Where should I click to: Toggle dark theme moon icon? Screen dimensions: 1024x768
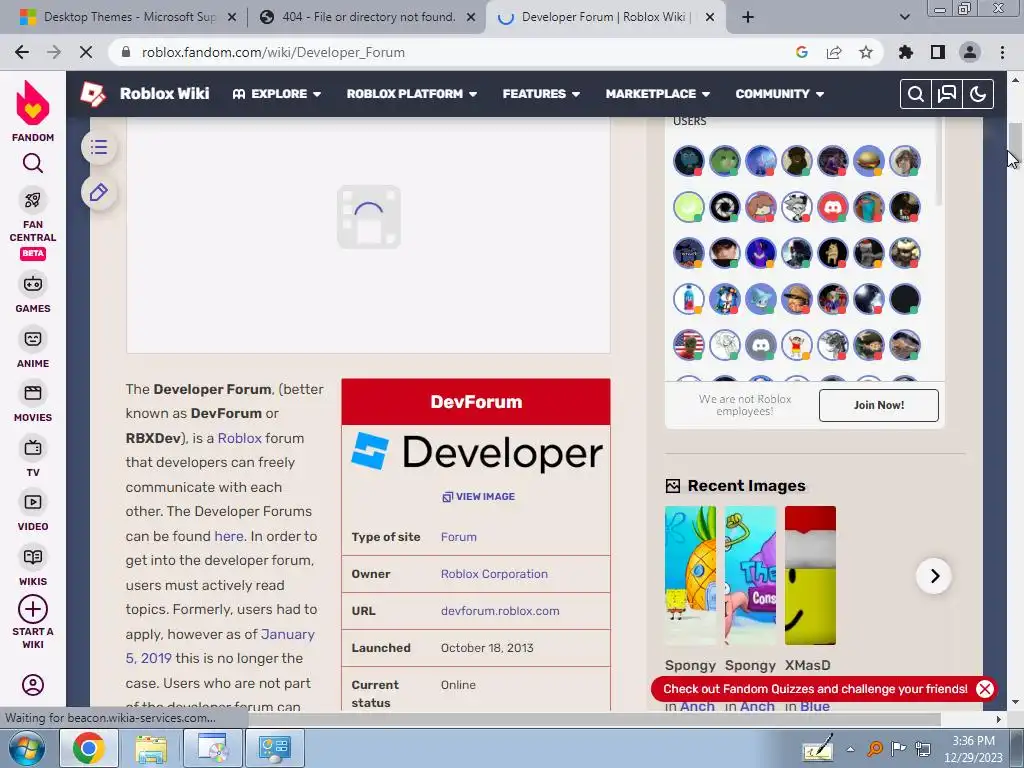tap(978, 94)
